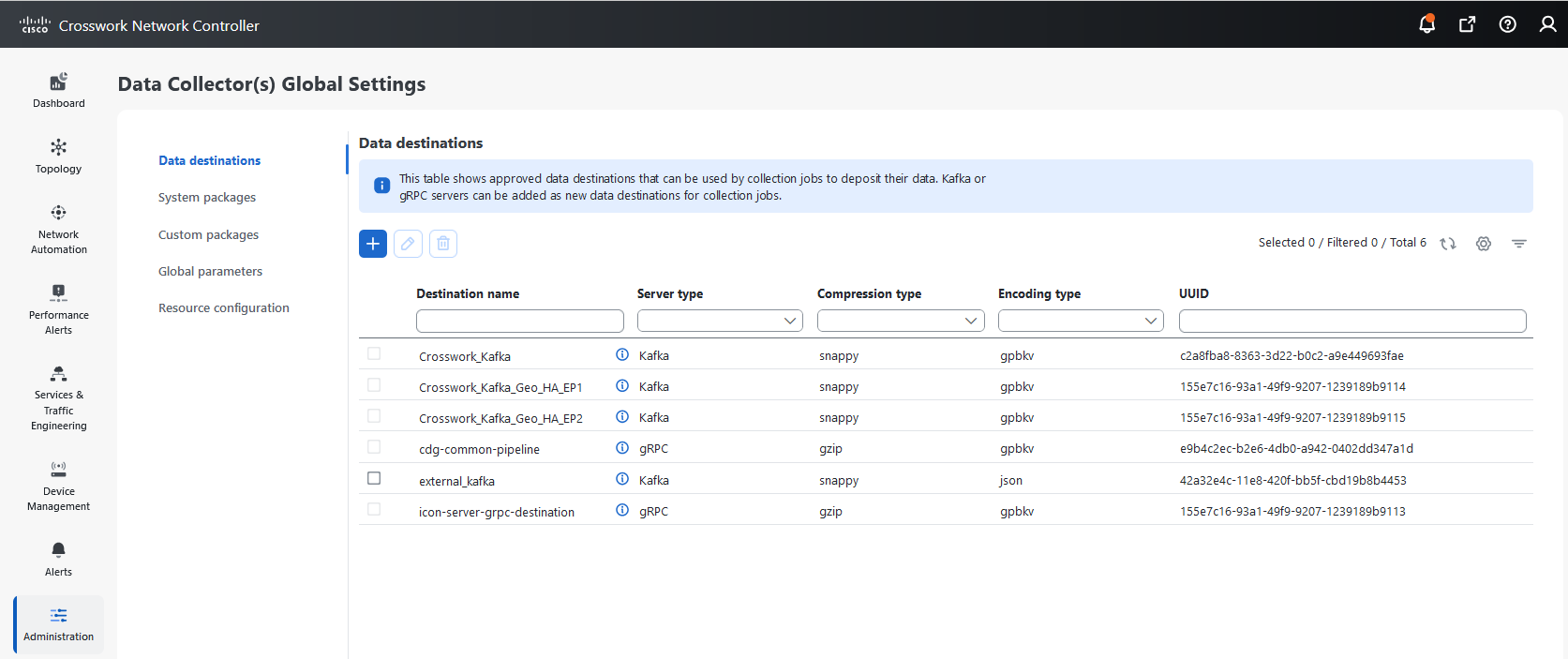Image resolution: width=1568 pixels, height=659 pixels.
Task: Check the external_kafka row checkbox
Action: point(374,478)
